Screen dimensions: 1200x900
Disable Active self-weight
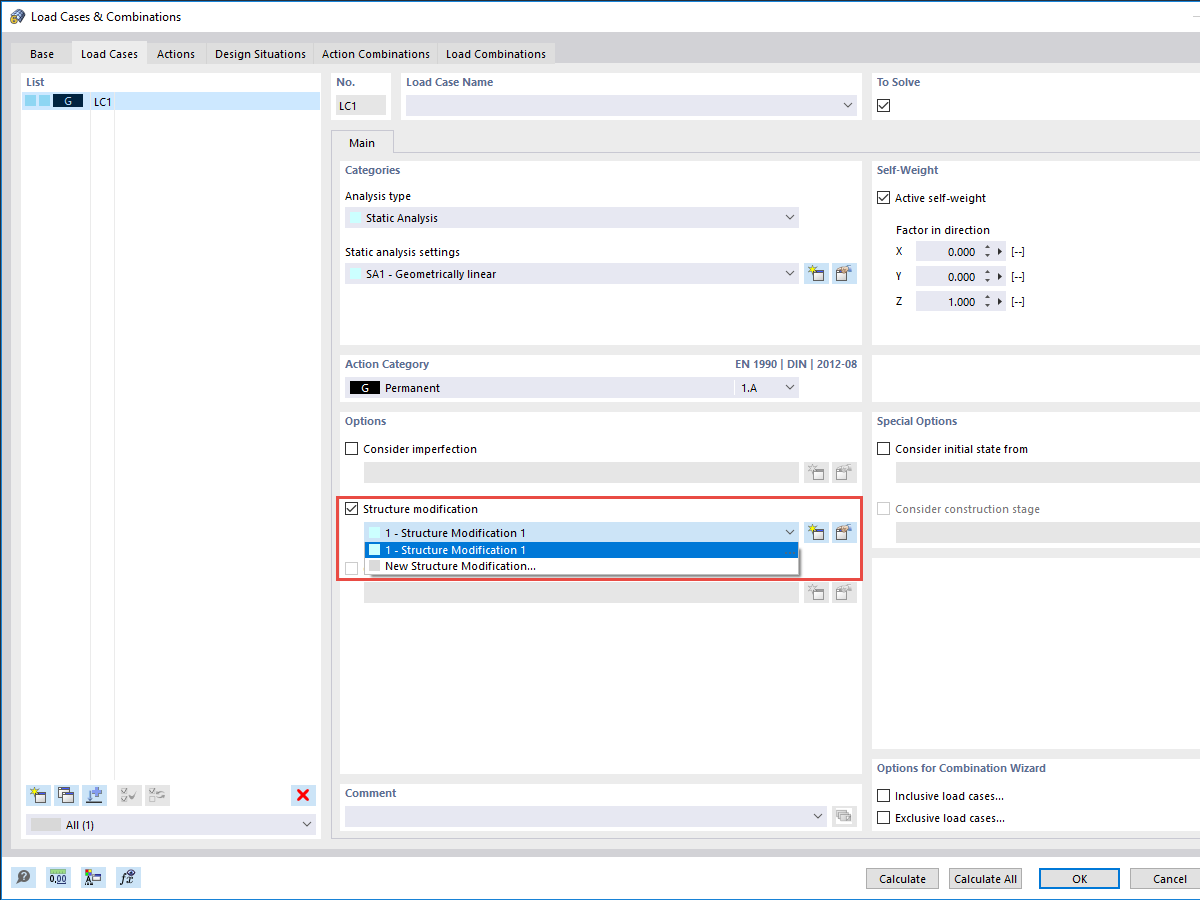[883, 197]
